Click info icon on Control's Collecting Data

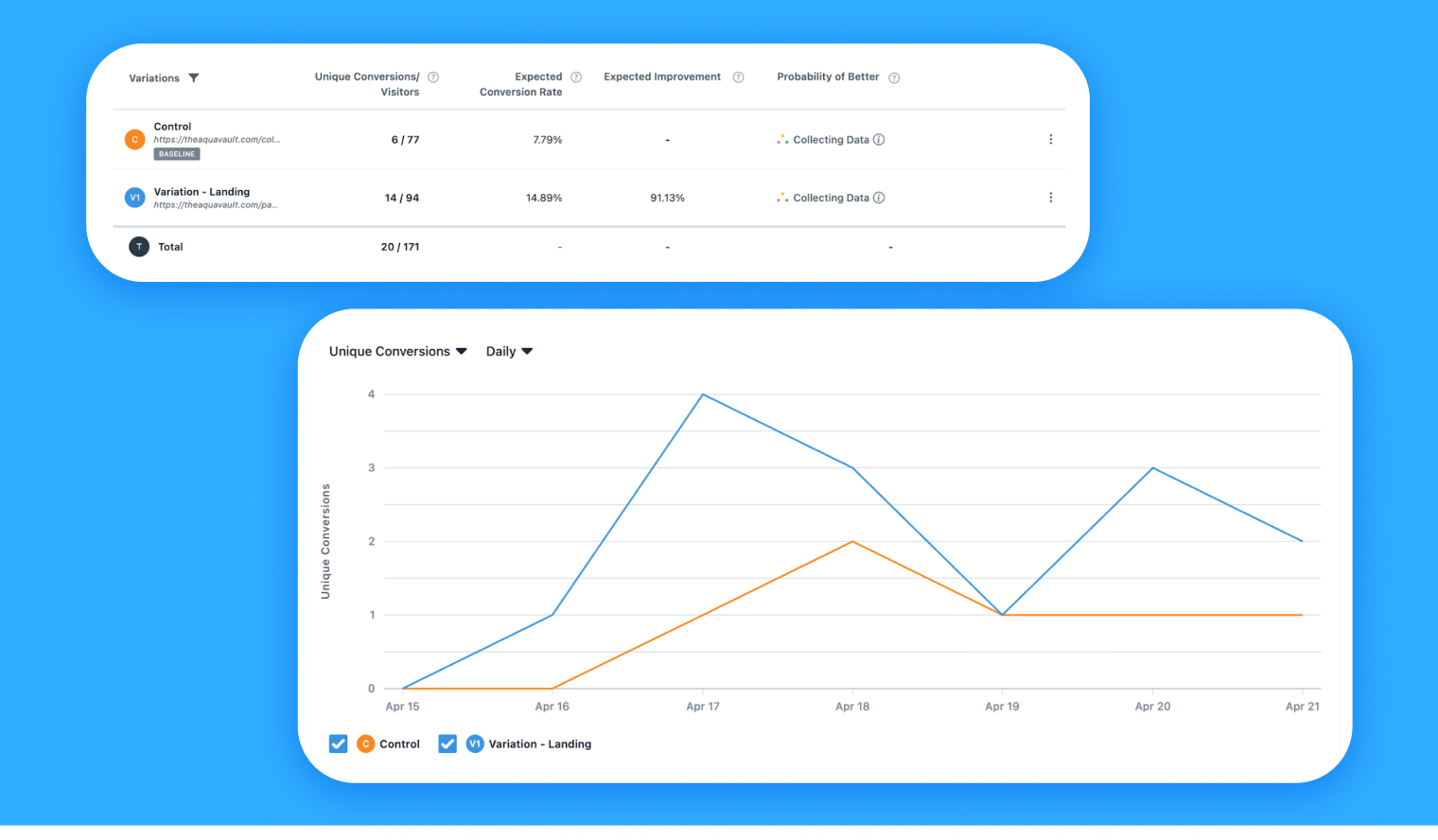tap(879, 140)
